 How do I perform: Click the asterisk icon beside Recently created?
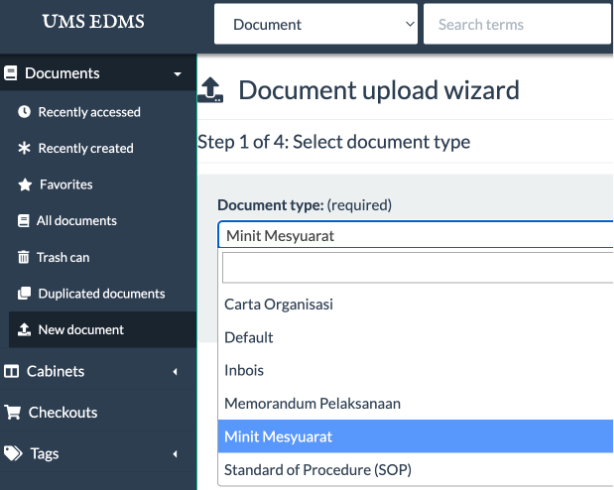point(25,148)
